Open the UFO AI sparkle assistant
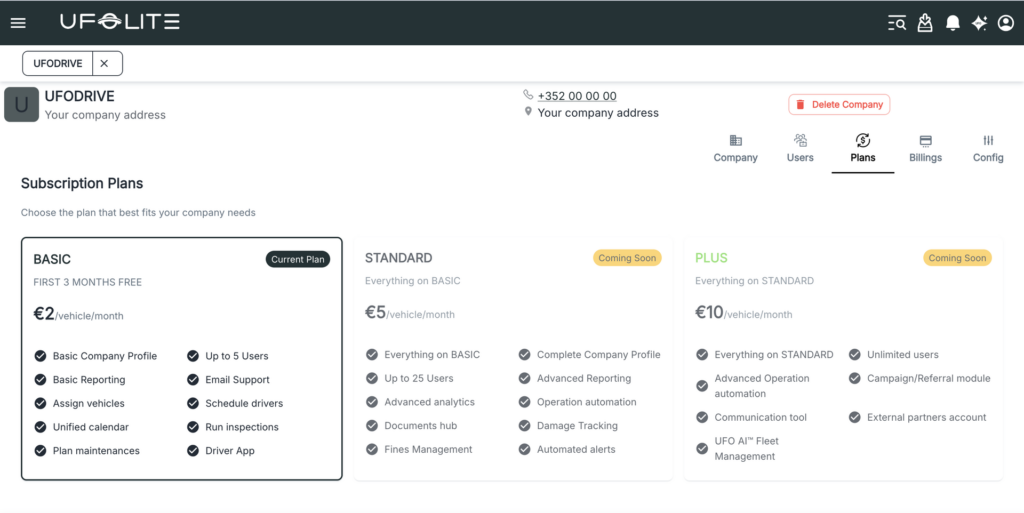The image size is (1024, 513). pos(980,23)
